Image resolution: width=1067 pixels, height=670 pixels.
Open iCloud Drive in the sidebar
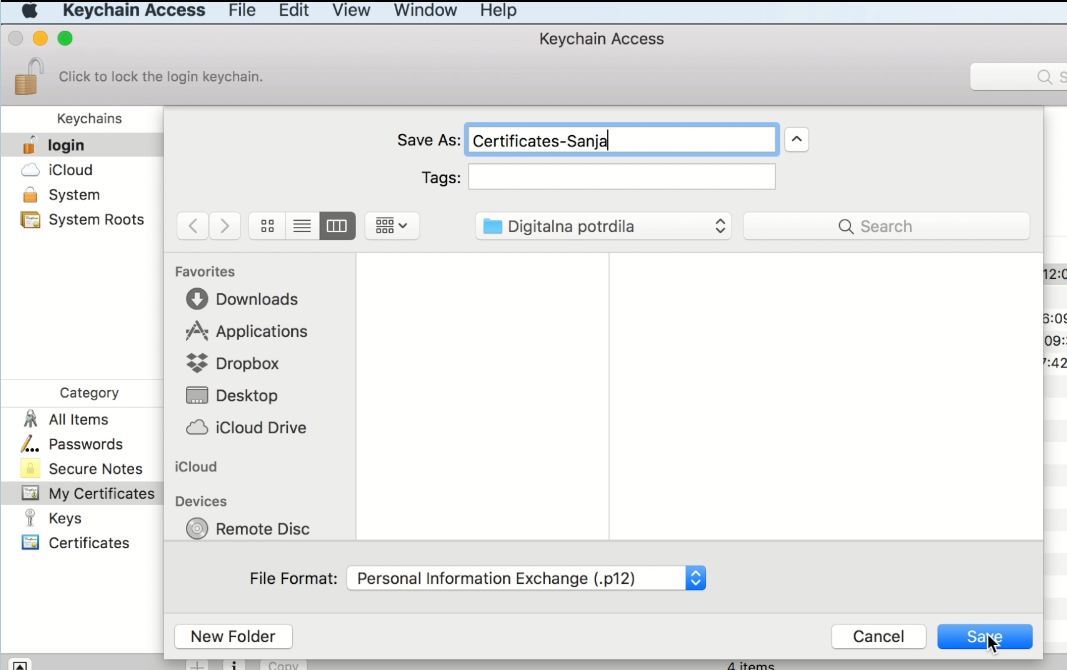click(246, 427)
